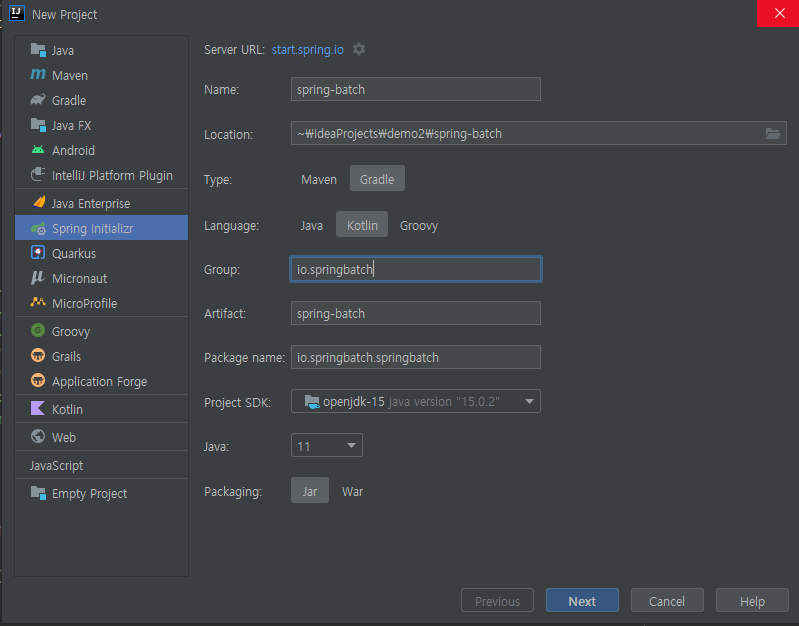Image resolution: width=799 pixels, height=626 pixels.
Task: Select JavaScript in the project list
Action: click(101, 465)
